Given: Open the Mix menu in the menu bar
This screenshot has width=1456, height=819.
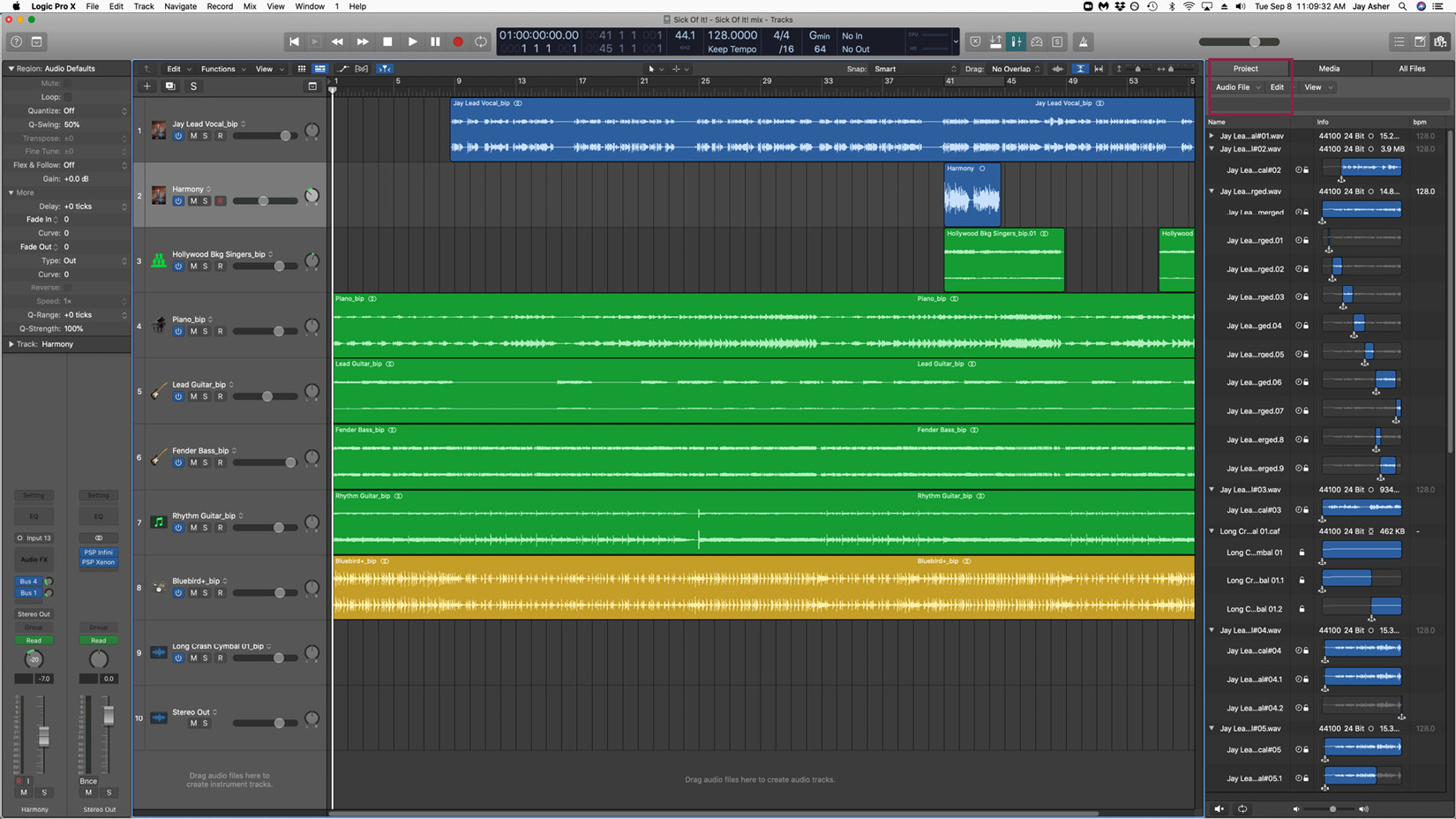Looking at the screenshot, I should pyautogui.click(x=250, y=6).
